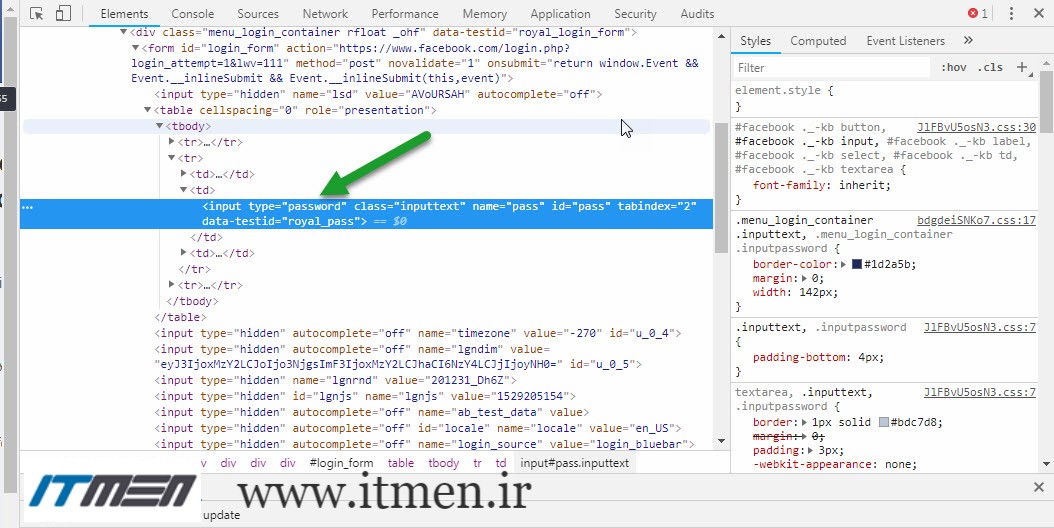Open the Application tab
This screenshot has height=528, width=1054.
click(x=560, y=13)
